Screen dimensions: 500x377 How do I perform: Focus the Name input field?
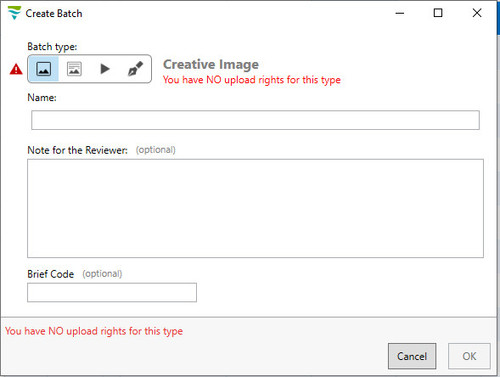click(x=255, y=120)
